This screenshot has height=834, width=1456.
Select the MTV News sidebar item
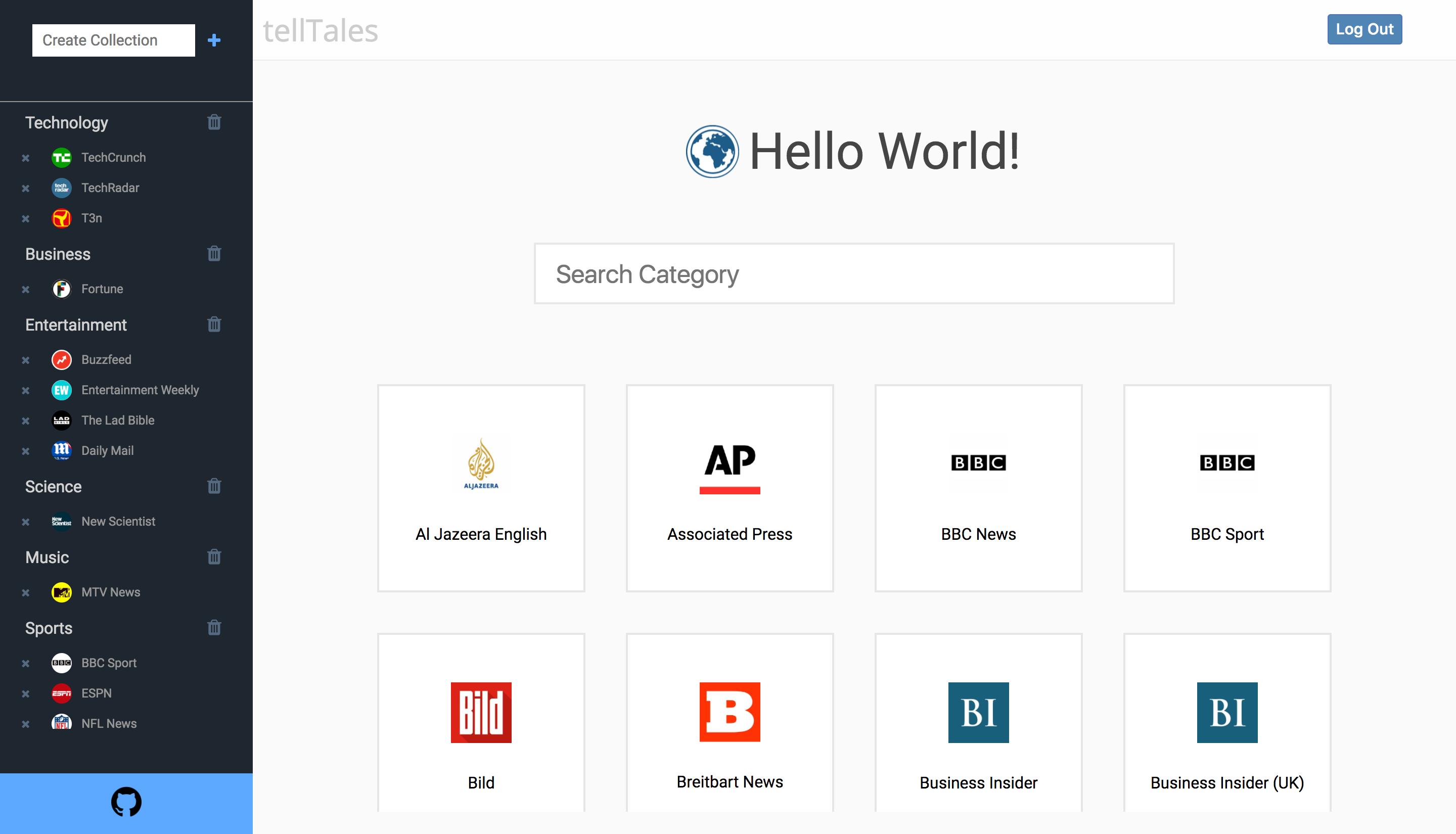(x=111, y=592)
